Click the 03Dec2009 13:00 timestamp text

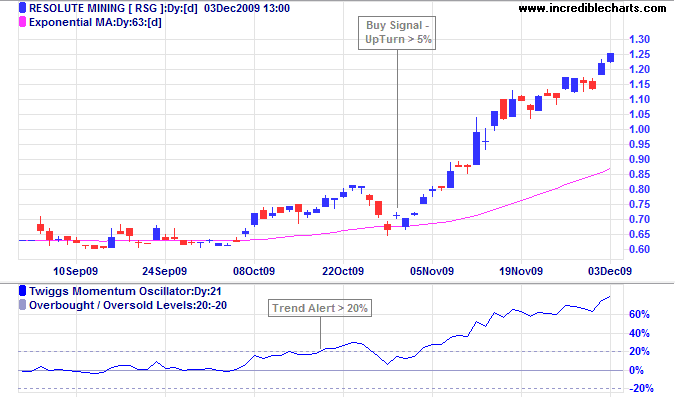[247, 8]
